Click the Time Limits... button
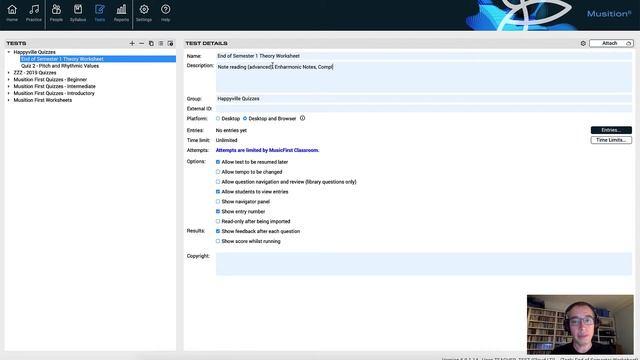Screen dimensions: 640x360 click(611, 140)
